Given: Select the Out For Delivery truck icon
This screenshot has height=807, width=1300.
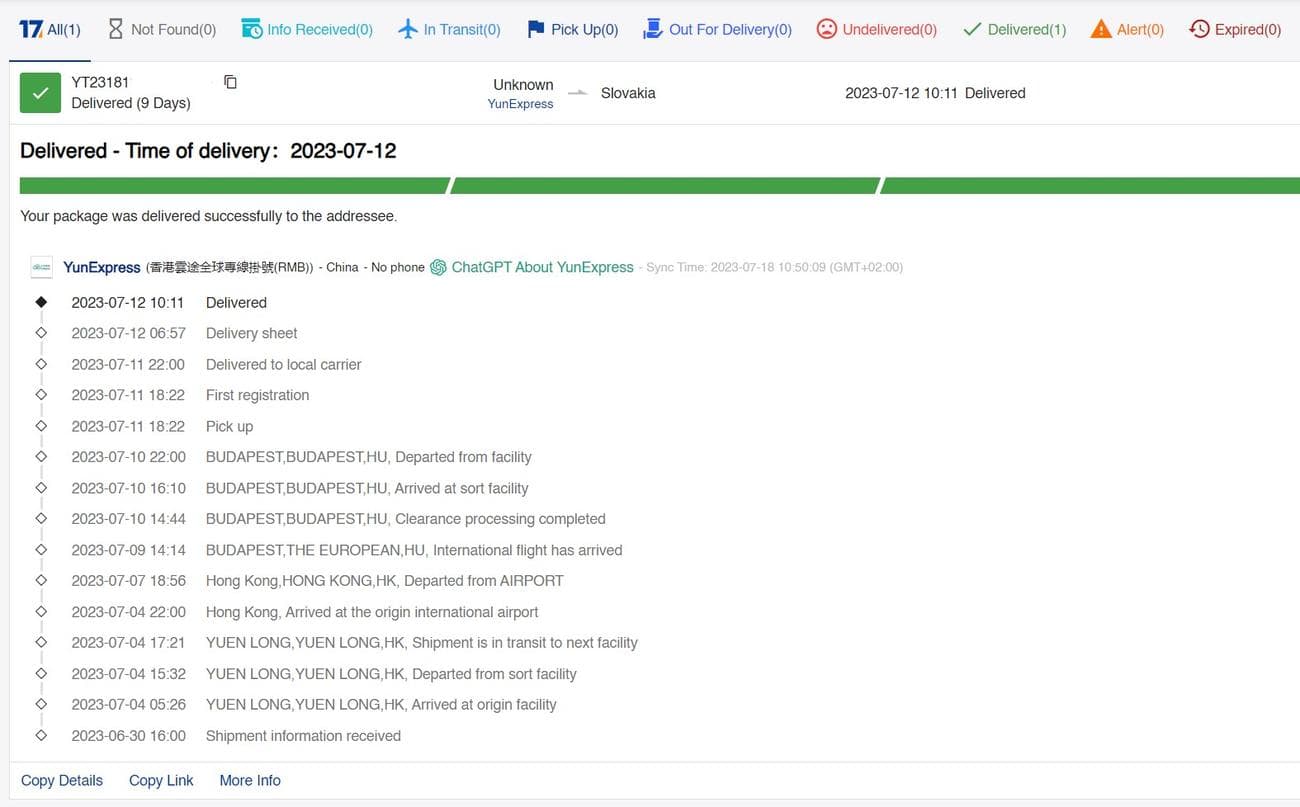Looking at the screenshot, I should click(x=655, y=28).
